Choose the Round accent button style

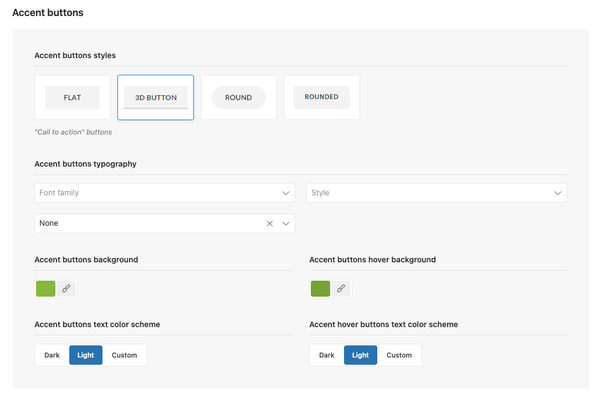pyautogui.click(x=238, y=97)
